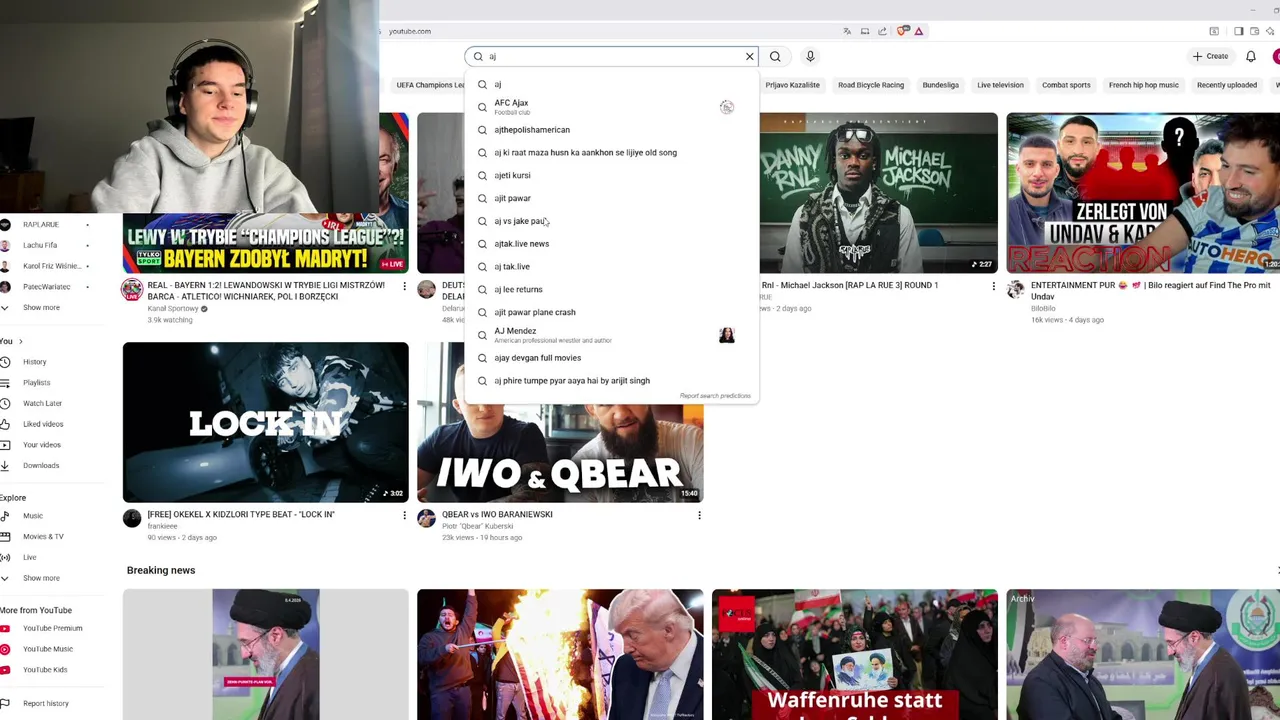Open Watch Later in the sidebar
Image resolution: width=1280 pixels, height=720 pixels.
(x=42, y=403)
